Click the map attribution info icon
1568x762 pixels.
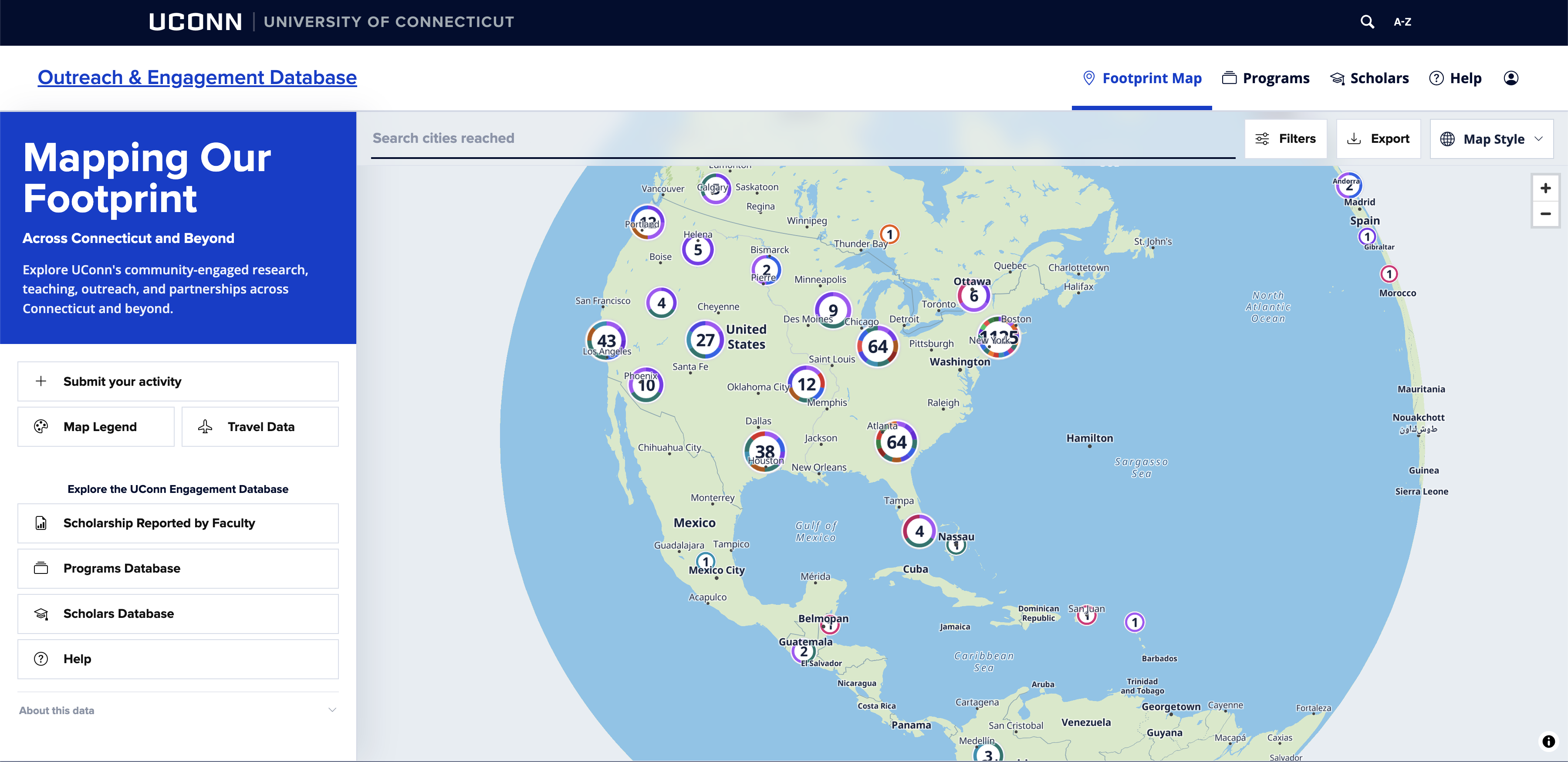coord(1548,741)
